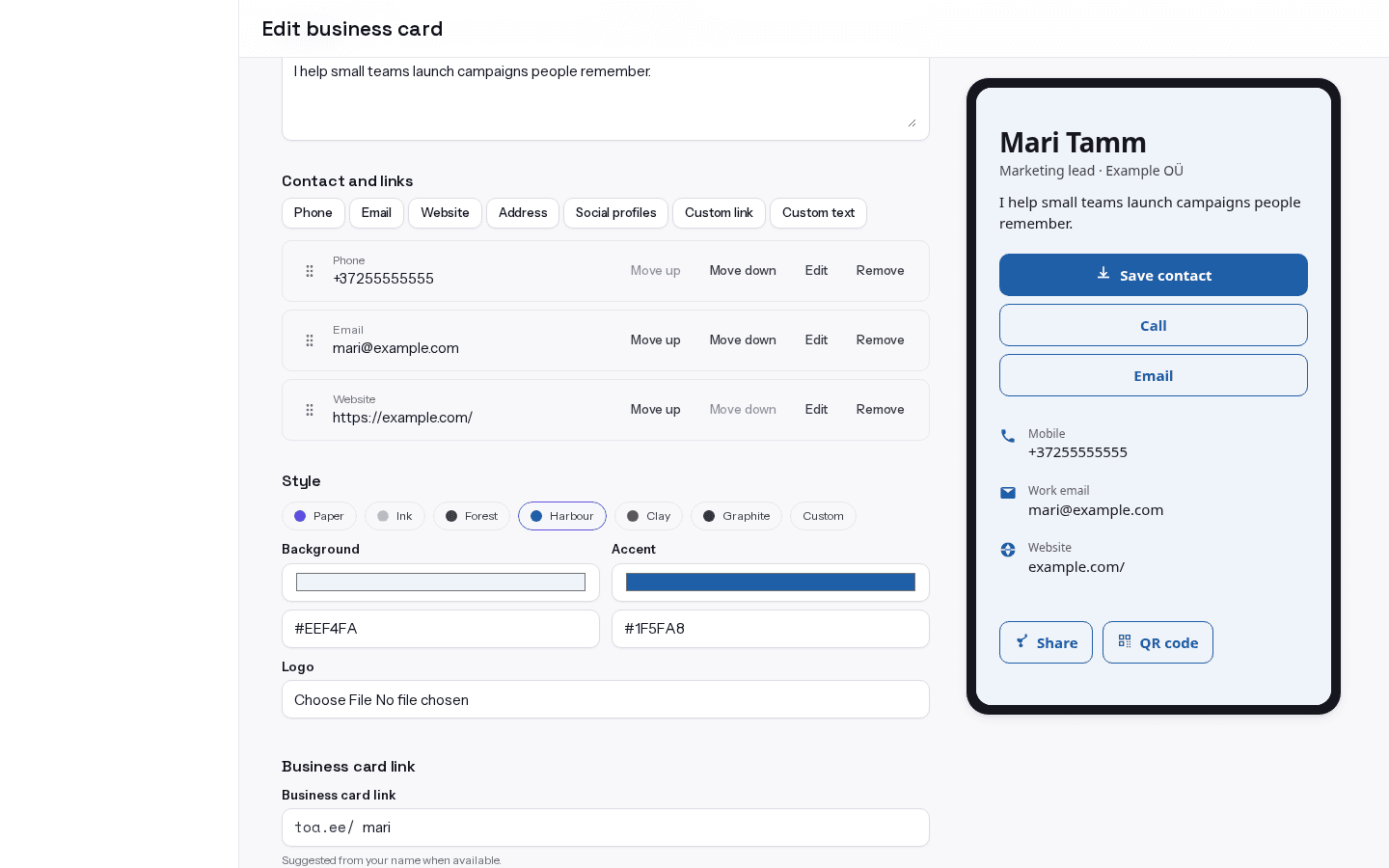Edit the Phone number entry
Viewport: 1389px width, 868px height.
tap(816, 271)
